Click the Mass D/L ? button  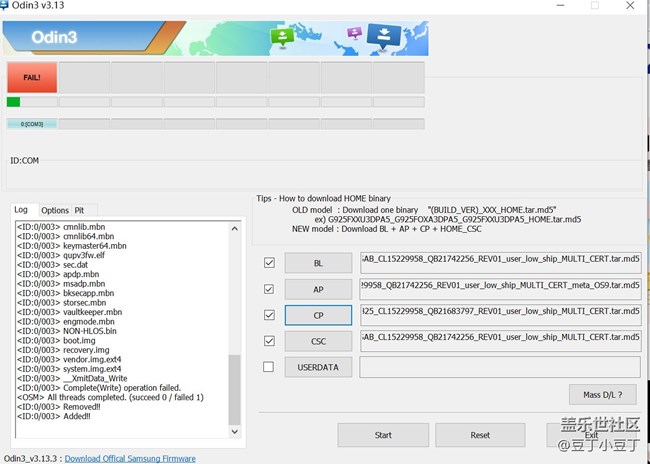[602, 394]
